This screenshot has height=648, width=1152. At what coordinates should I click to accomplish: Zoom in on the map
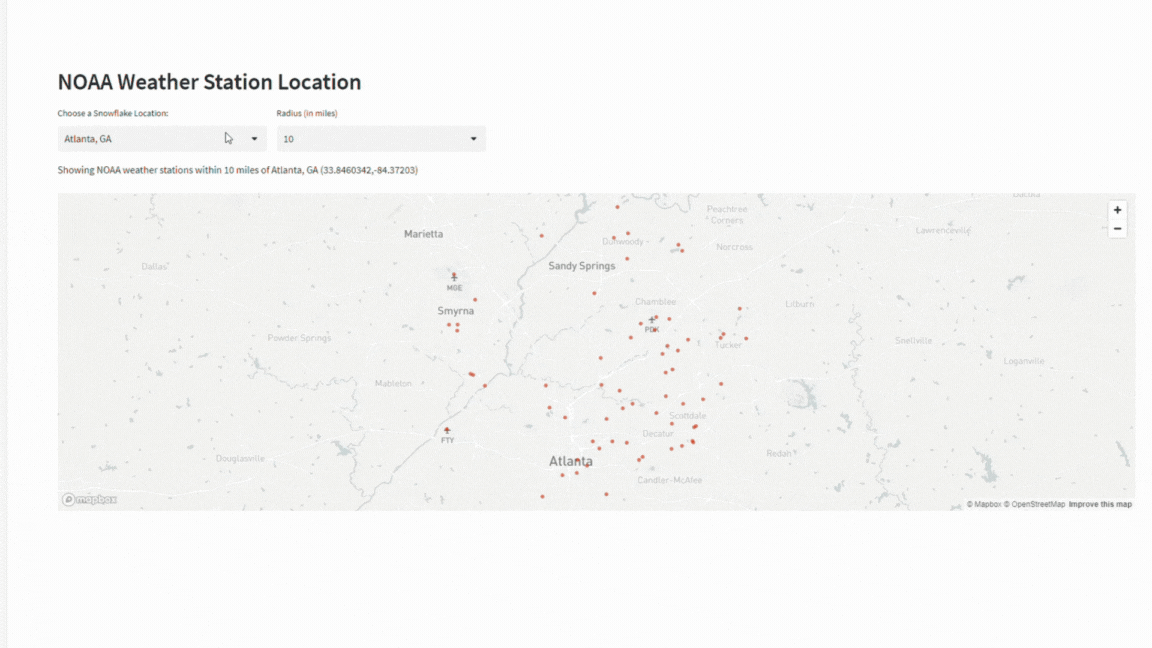pyautogui.click(x=1117, y=210)
